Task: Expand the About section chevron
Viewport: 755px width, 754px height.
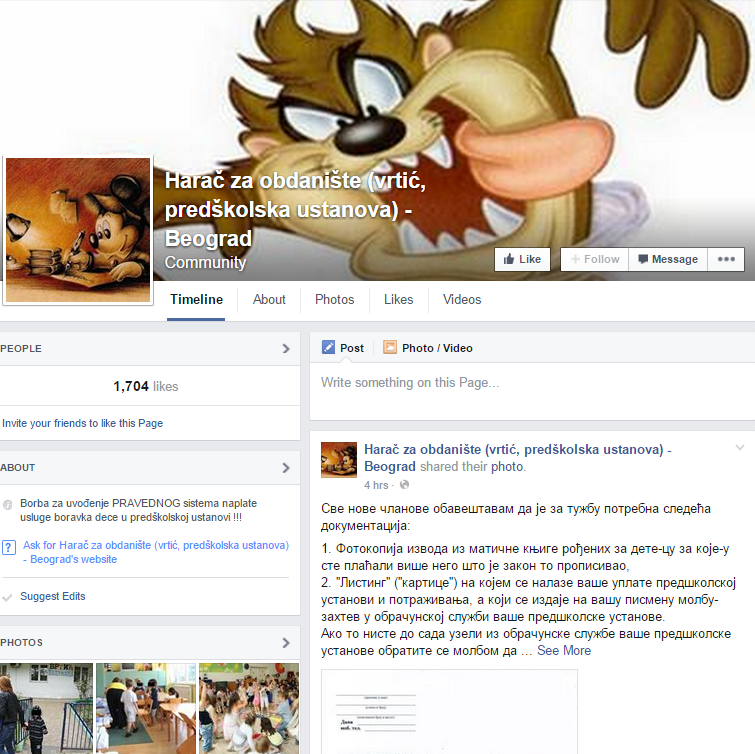Action: pyautogui.click(x=286, y=467)
